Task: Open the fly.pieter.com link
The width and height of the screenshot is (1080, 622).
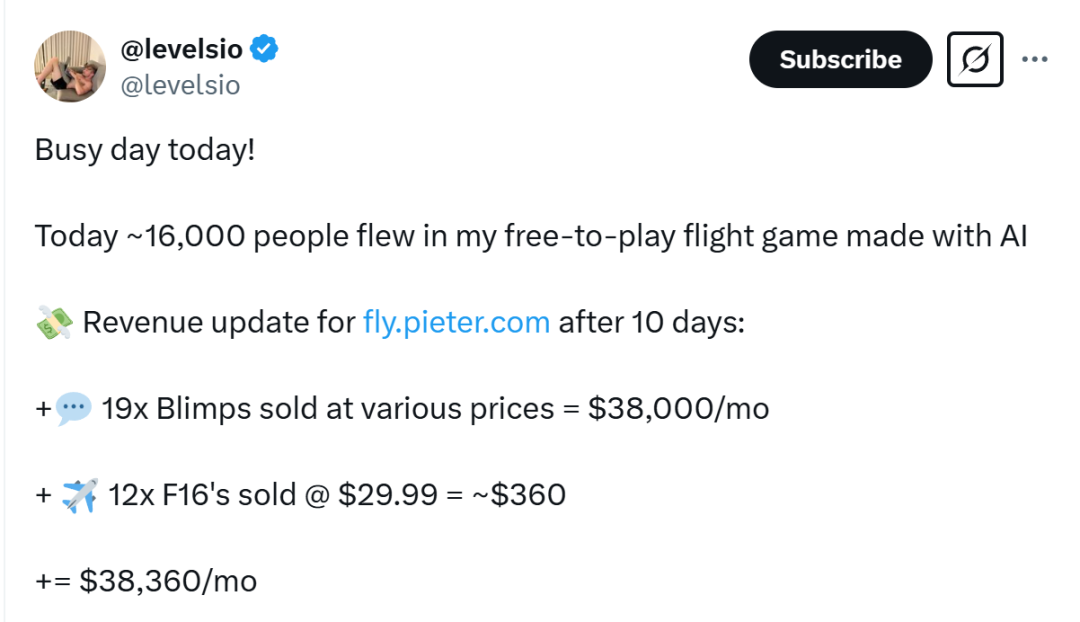Action: click(456, 322)
